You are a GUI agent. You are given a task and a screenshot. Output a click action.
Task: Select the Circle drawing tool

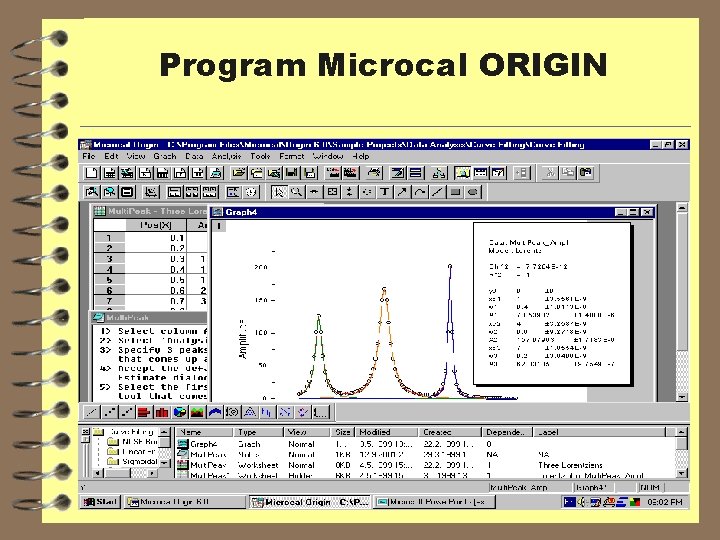coord(472,192)
